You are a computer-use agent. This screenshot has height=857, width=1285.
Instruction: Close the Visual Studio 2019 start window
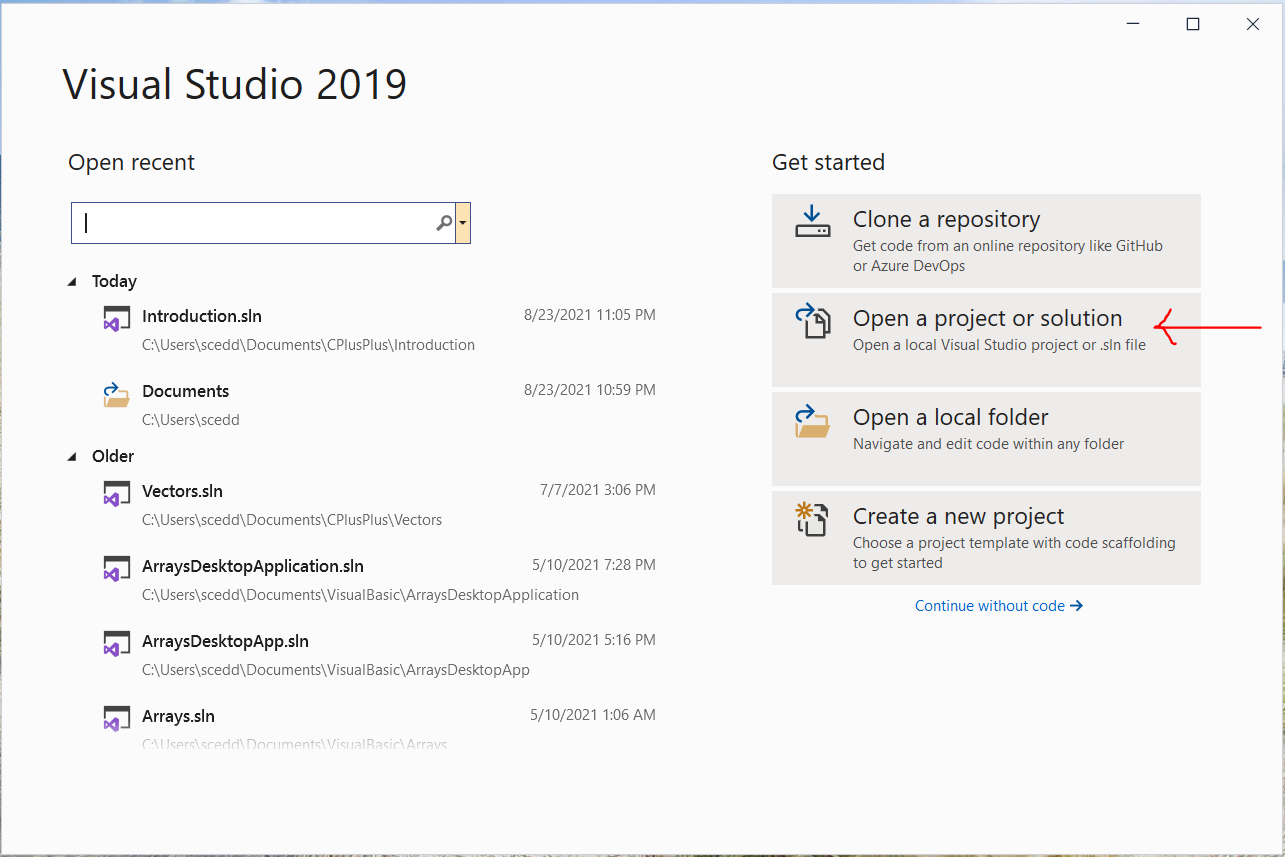[x=1252, y=24]
